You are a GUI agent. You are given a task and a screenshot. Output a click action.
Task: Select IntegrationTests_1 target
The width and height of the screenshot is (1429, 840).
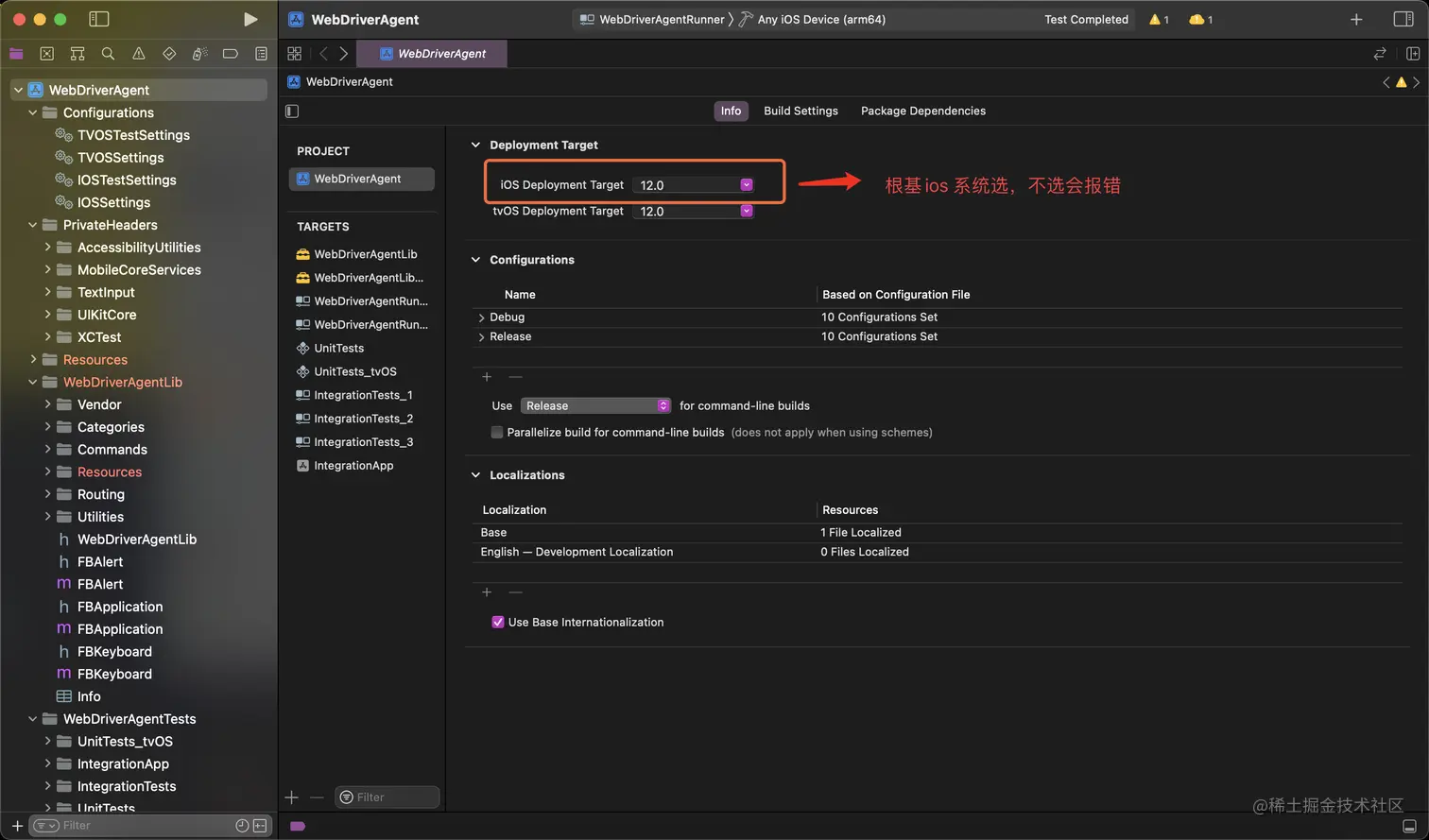(363, 395)
